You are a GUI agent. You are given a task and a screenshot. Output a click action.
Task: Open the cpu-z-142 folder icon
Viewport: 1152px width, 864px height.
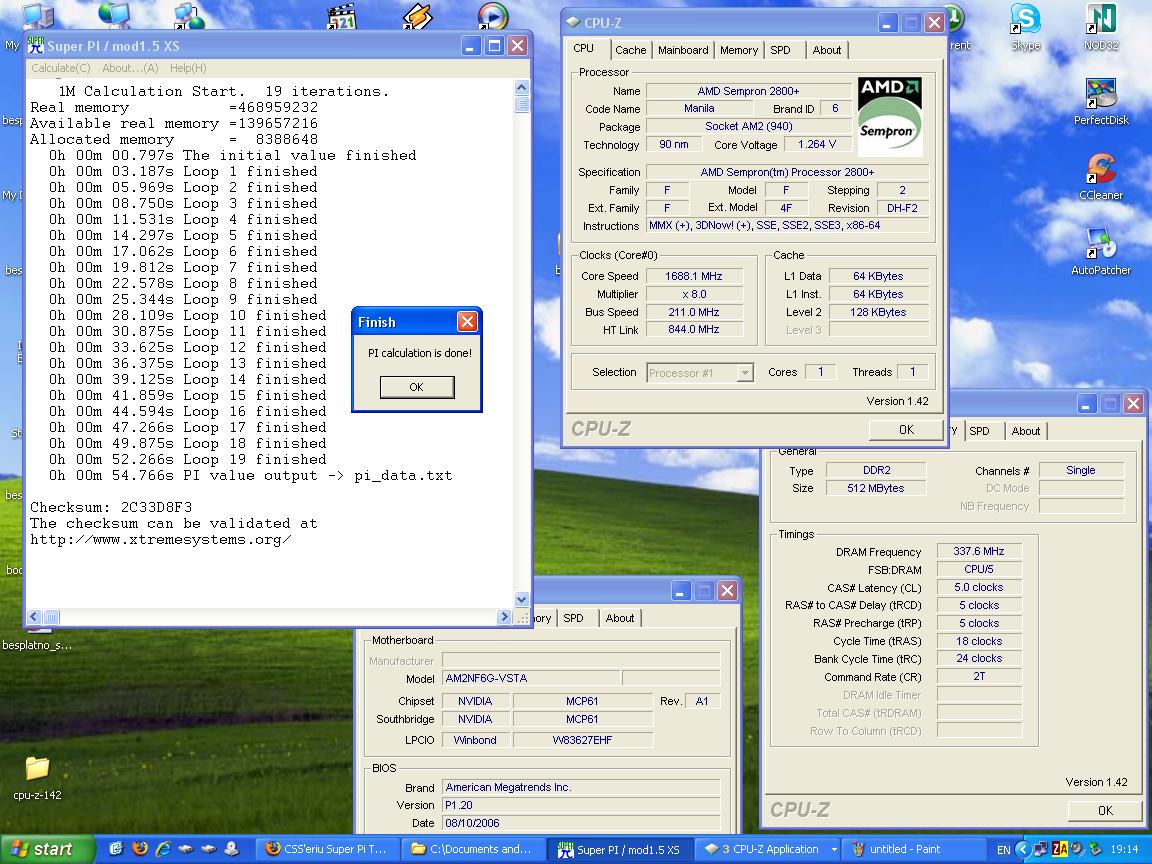pos(37,770)
